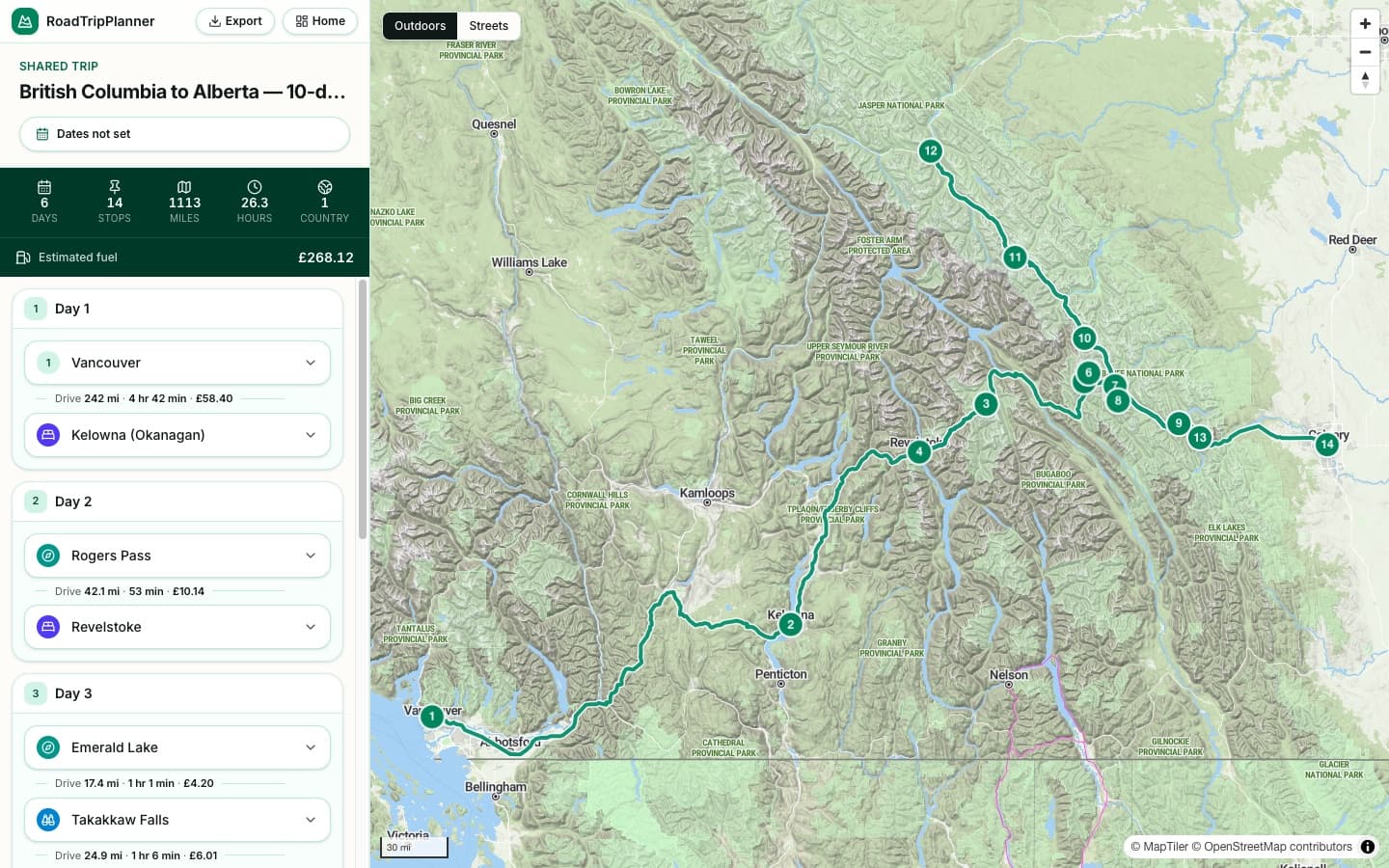This screenshot has width=1389, height=868.
Task: Click the Estimated fuel pump icon
Action: (x=23, y=258)
